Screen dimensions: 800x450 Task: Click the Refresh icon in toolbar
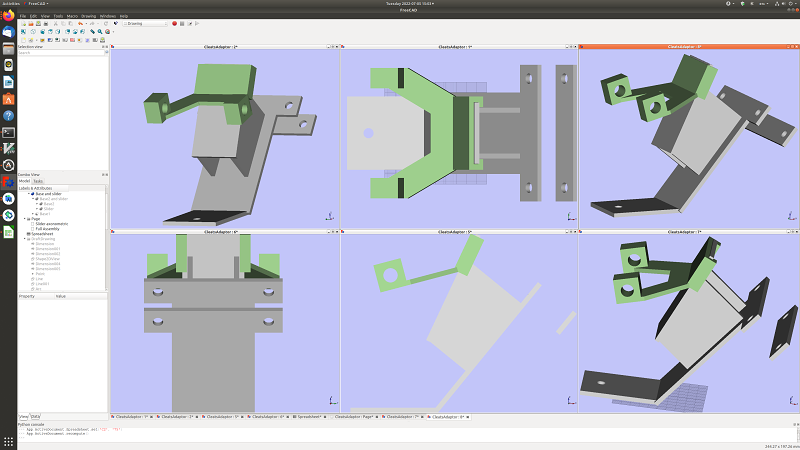tap(106, 23)
